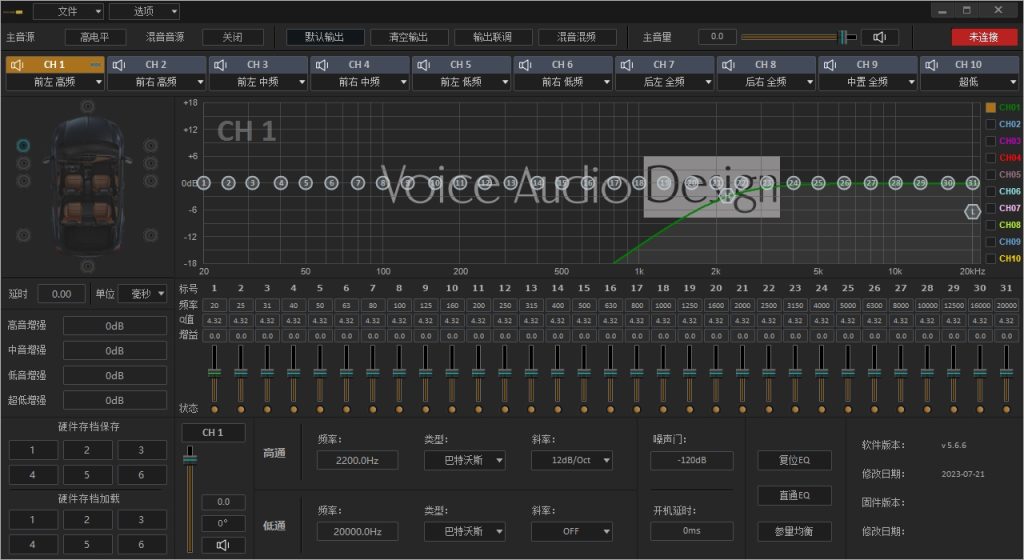
Task: Mute CH 7 speaker icon
Action: tap(627, 65)
